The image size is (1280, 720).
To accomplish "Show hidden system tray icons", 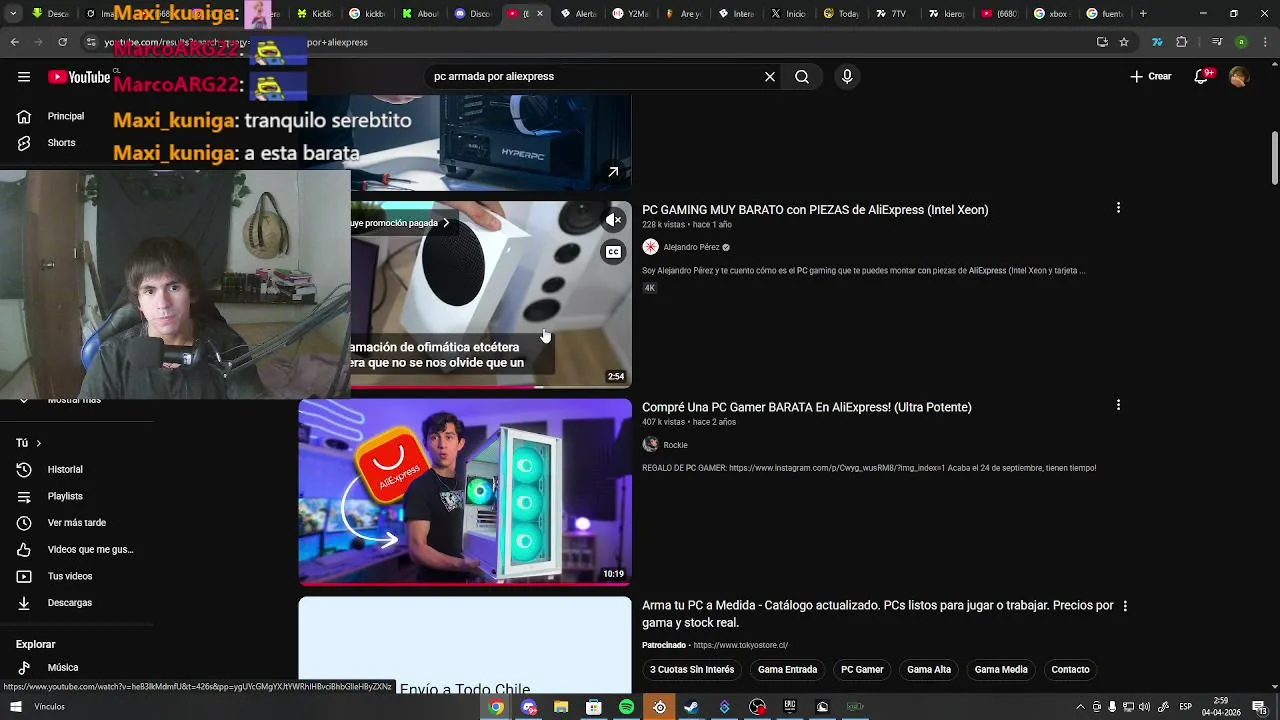I will [1080, 707].
